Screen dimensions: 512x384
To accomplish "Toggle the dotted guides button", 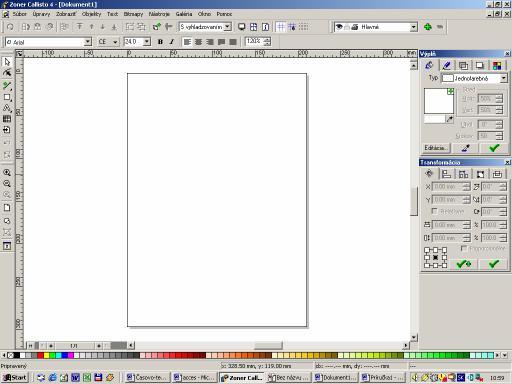I will click(303, 27).
